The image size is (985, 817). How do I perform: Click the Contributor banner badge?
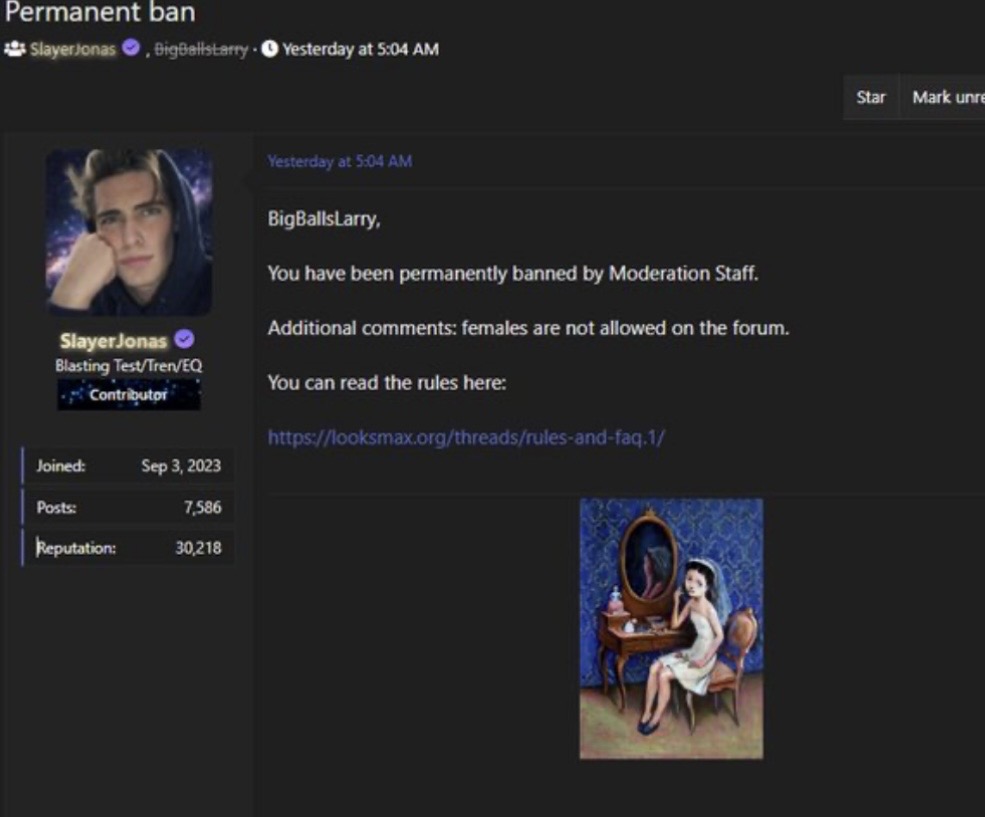129,394
